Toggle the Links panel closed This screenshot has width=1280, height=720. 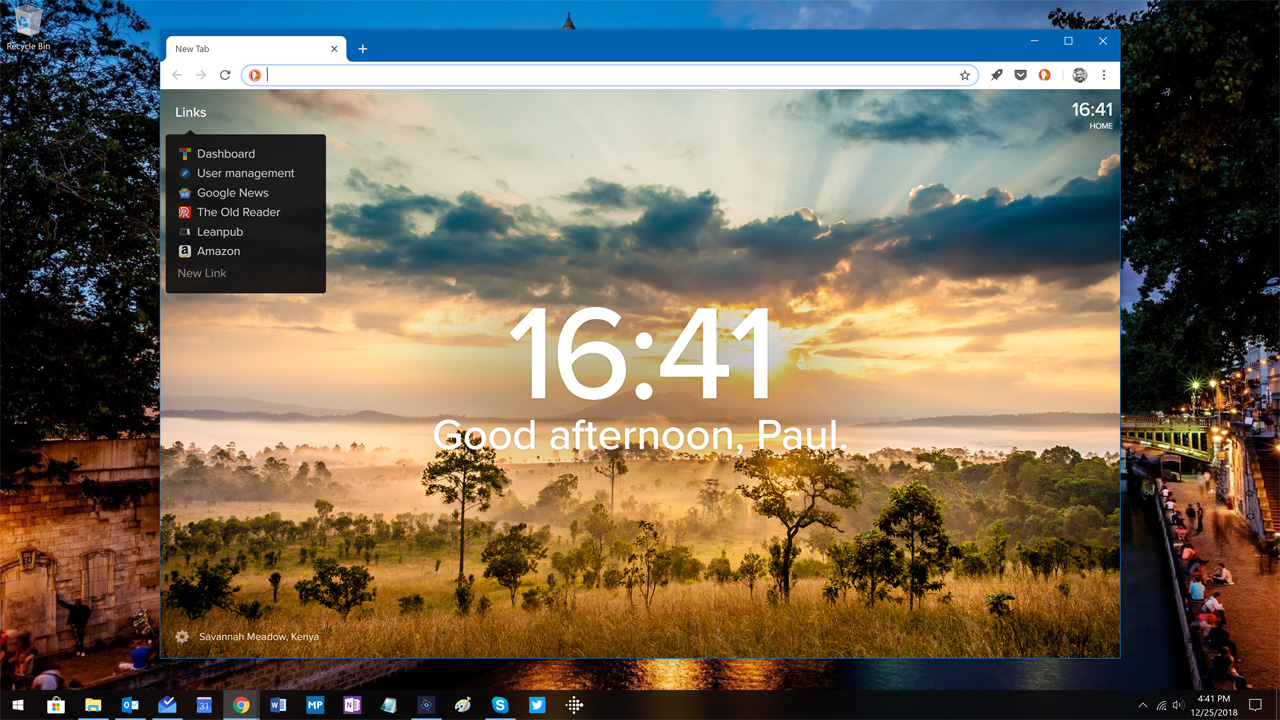tap(190, 112)
